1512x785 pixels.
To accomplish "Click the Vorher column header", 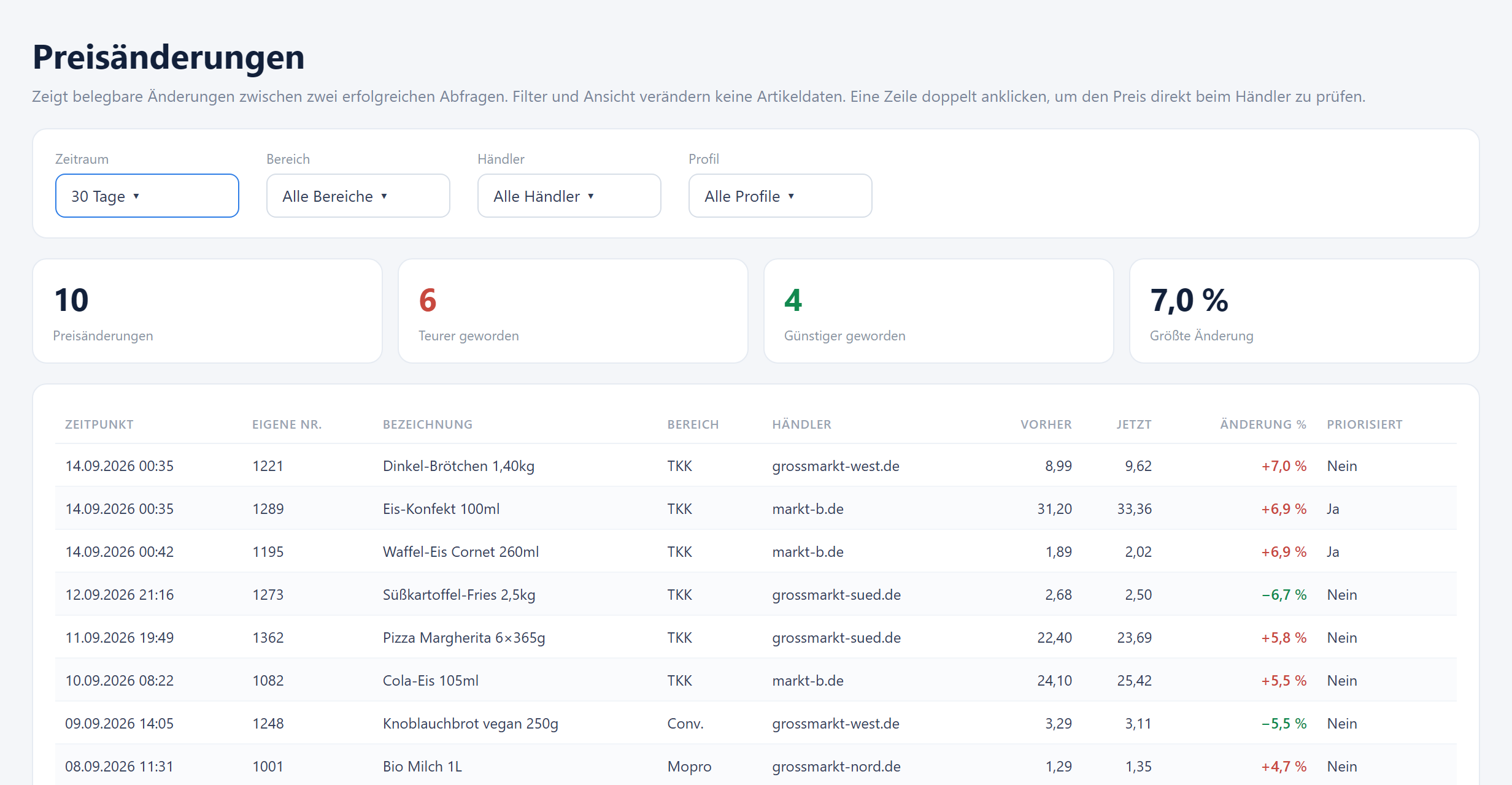I will click(x=1046, y=424).
